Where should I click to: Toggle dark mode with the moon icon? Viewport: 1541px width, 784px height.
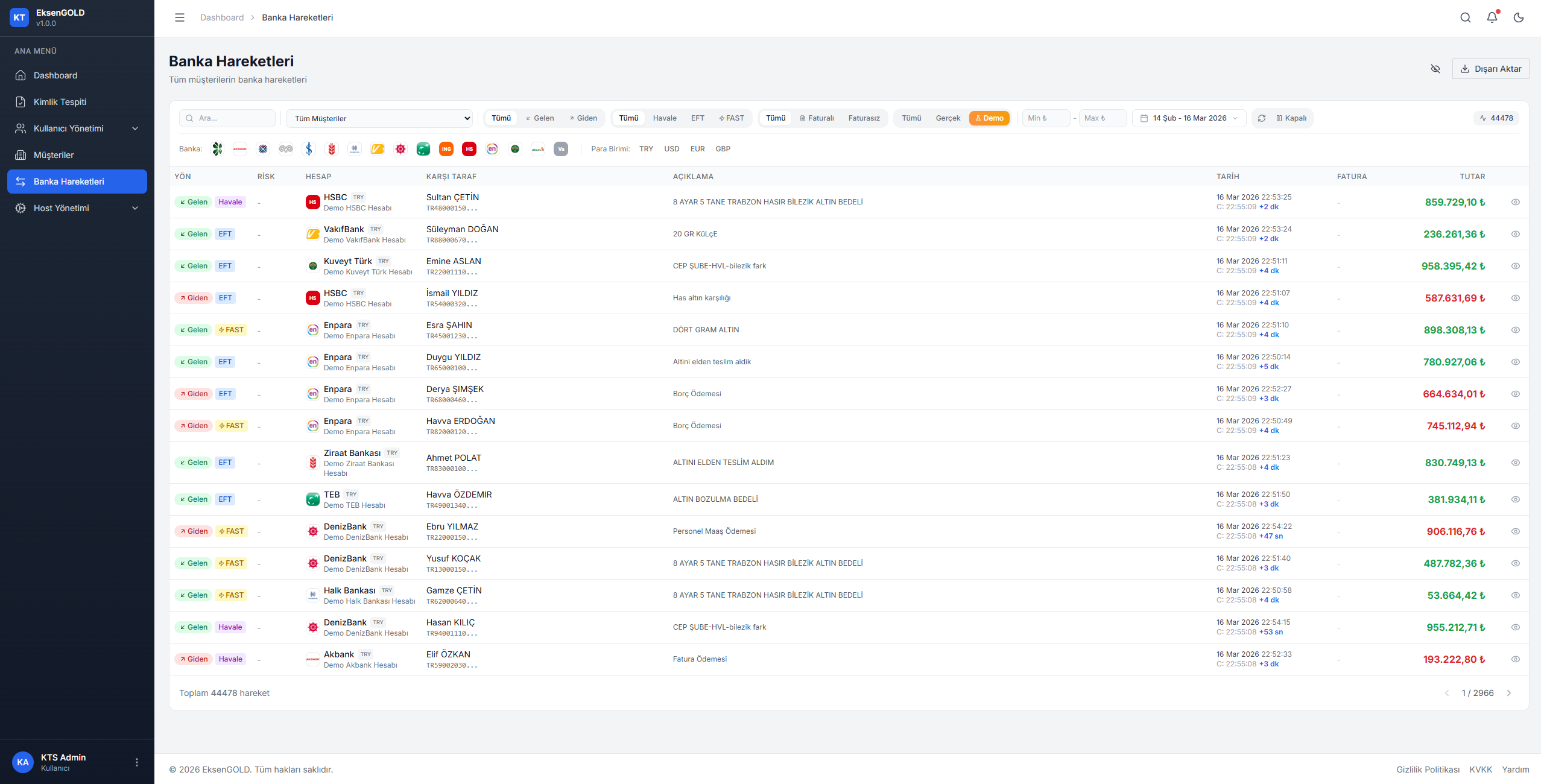pyautogui.click(x=1518, y=17)
